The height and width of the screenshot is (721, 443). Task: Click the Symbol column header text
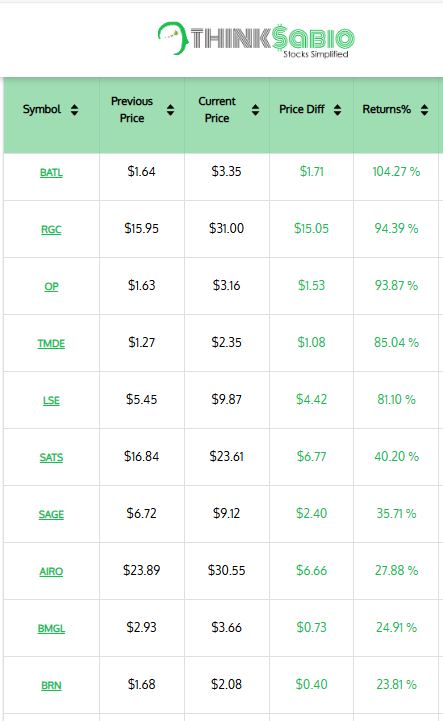pyautogui.click(x=42, y=109)
